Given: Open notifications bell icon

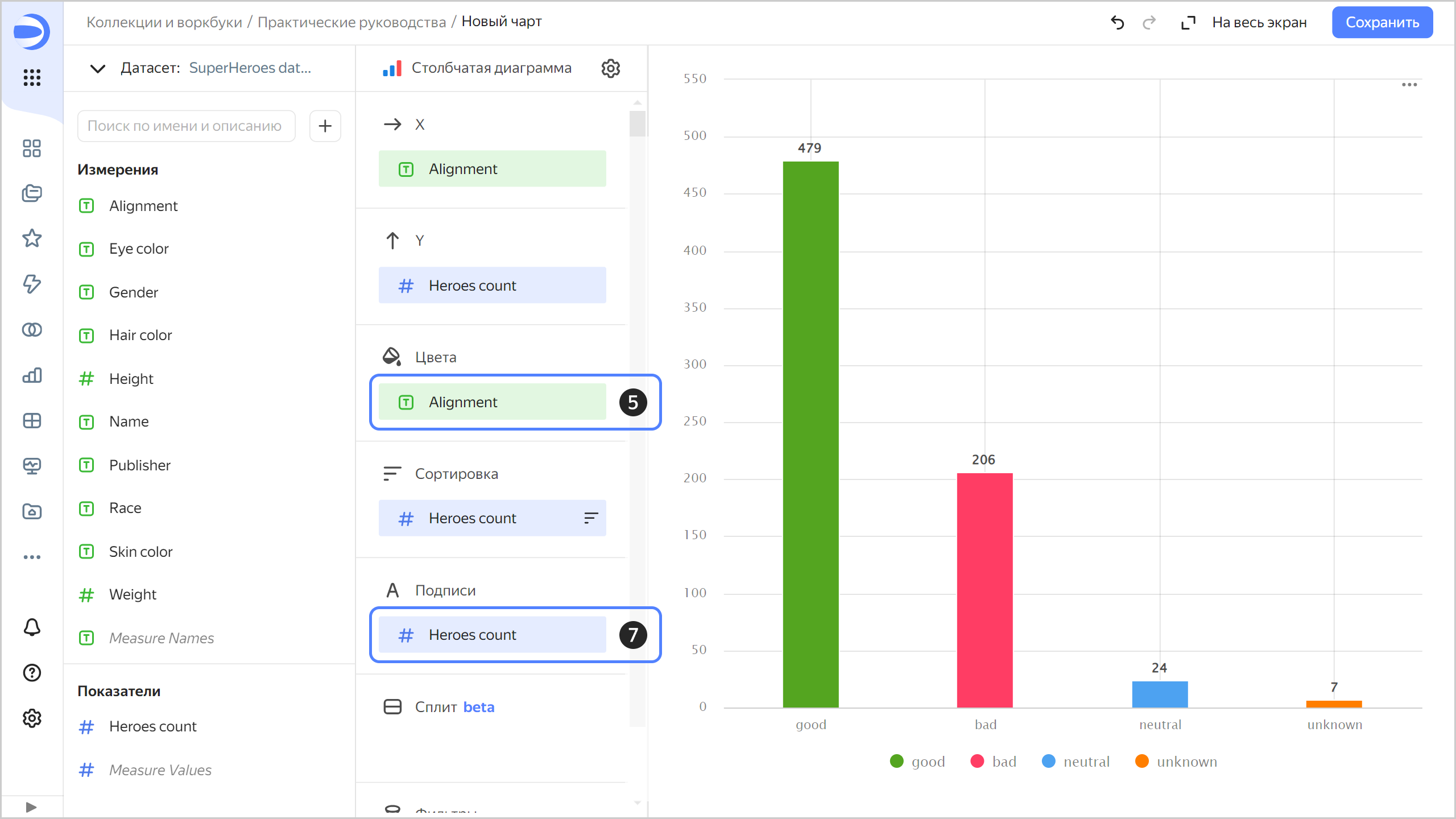Looking at the screenshot, I should click(x=32, y=627).
